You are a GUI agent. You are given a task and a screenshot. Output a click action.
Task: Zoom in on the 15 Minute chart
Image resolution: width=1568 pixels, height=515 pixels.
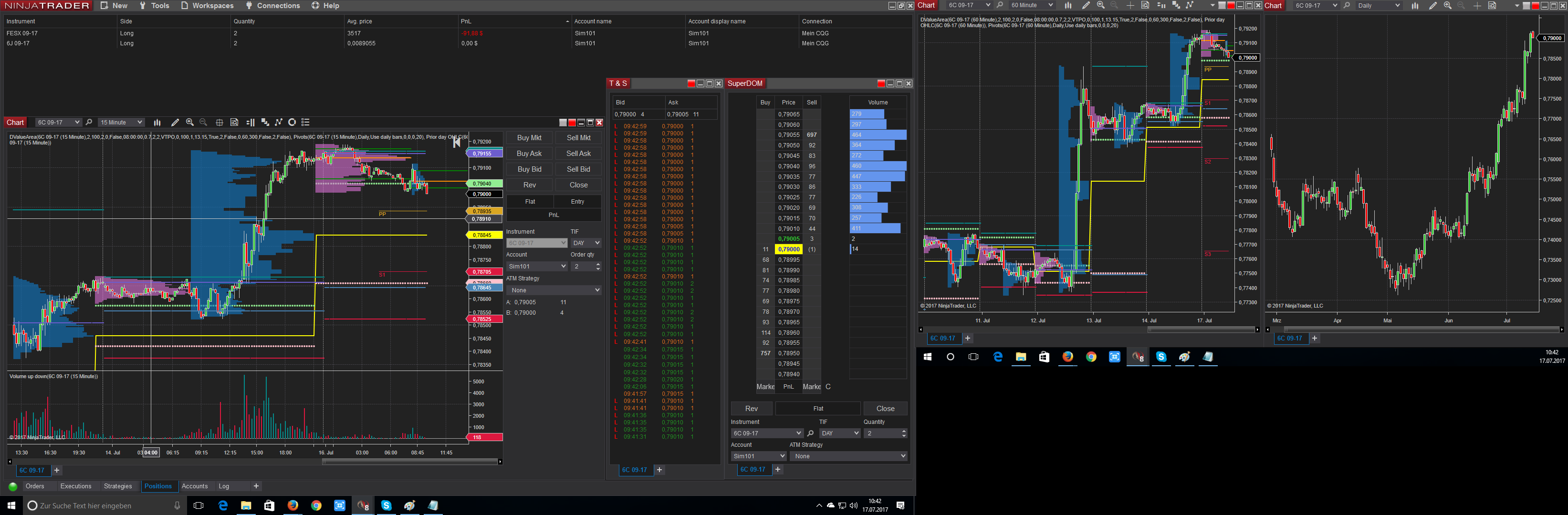(x=190, y=122)
